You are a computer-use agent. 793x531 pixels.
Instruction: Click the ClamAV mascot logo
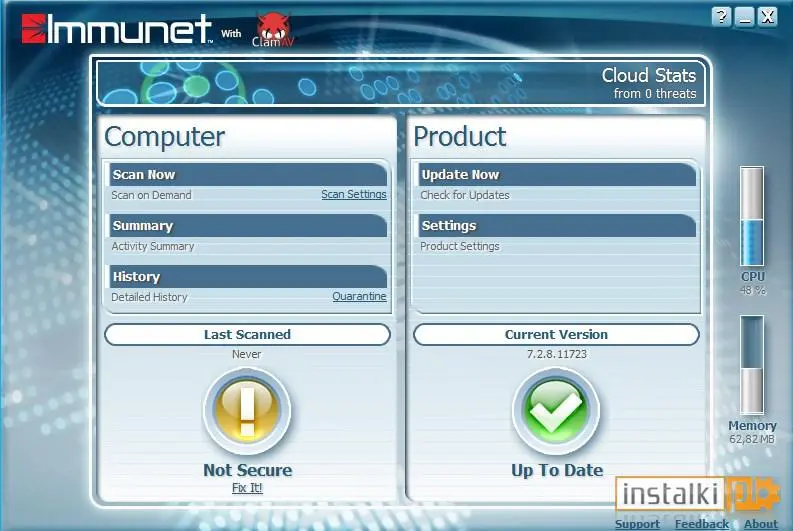pyautogui.click(x=271, y=30)
